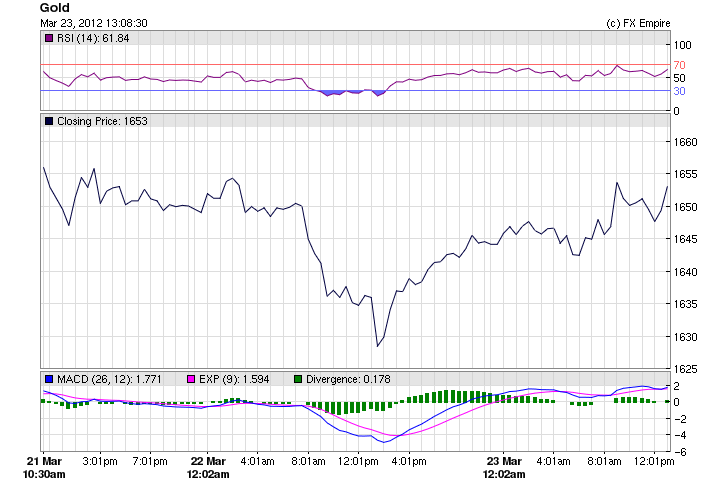Click the lowest trough of the price line
This screenshot has width=710, height=487.
click(377, 346)
